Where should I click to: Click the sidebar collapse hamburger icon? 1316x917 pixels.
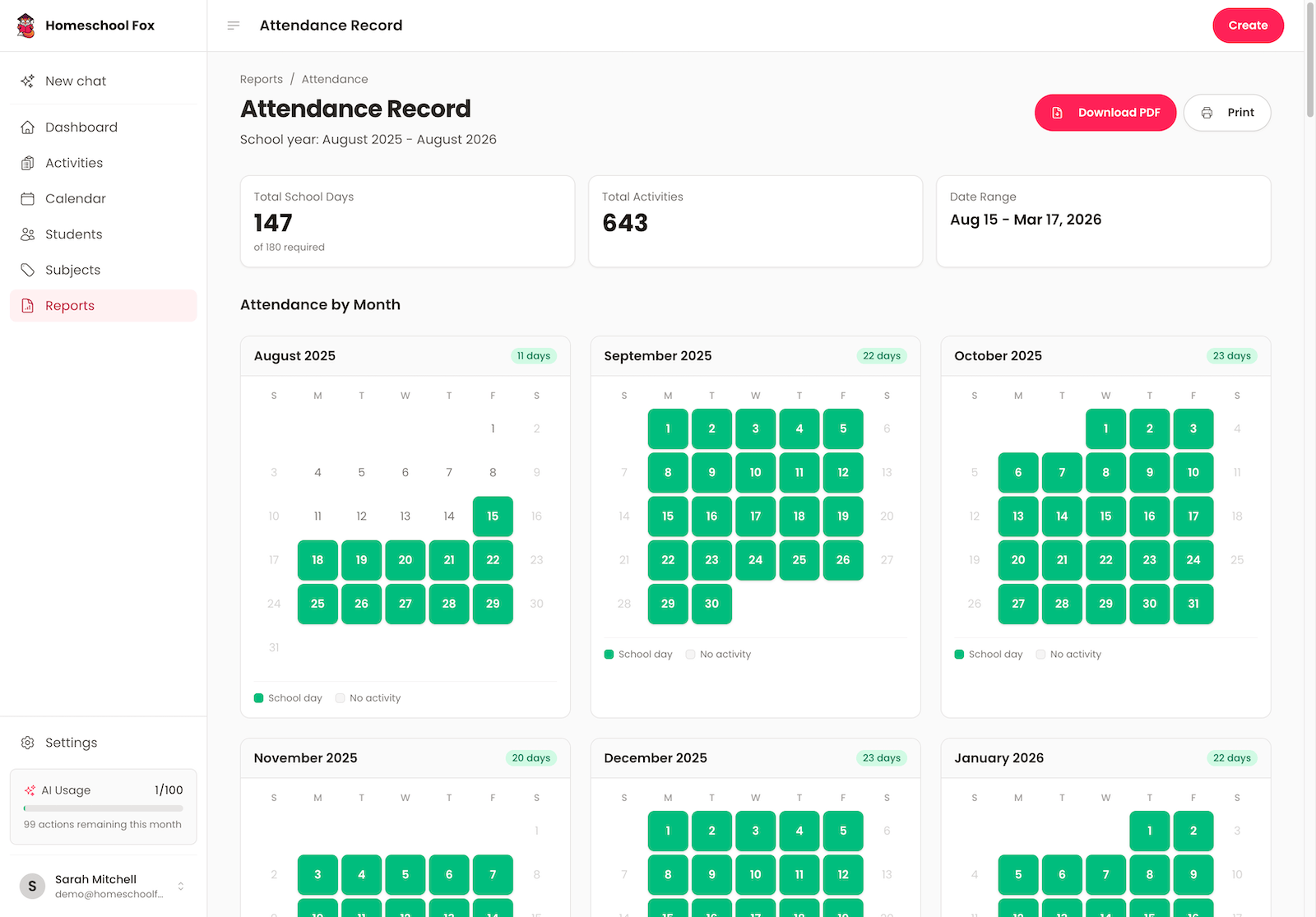pyautogui.click(x=234, y=25)
